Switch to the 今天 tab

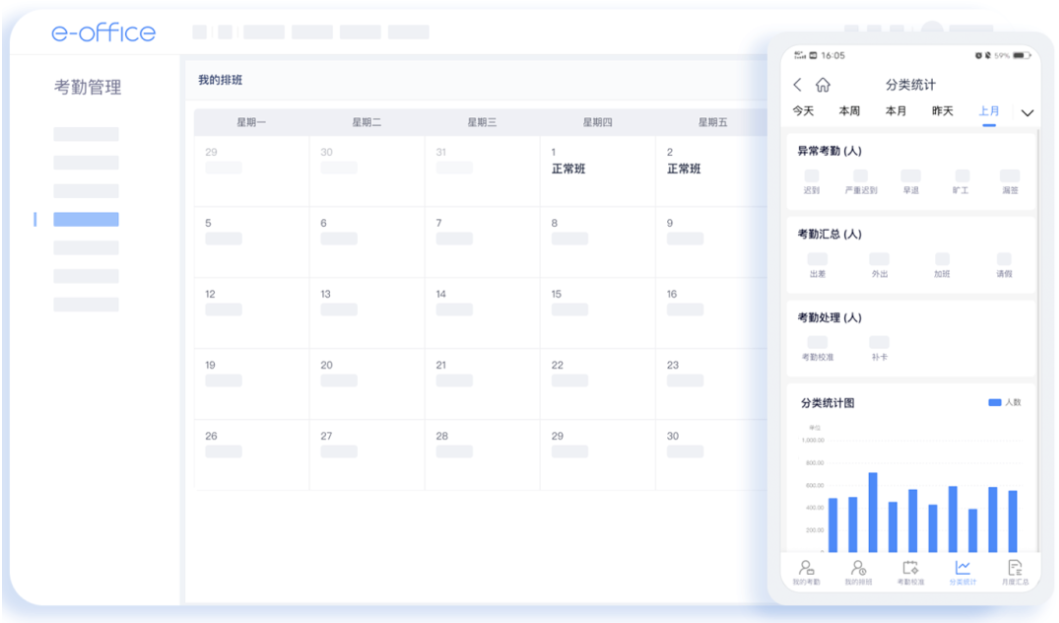point(803,111)
